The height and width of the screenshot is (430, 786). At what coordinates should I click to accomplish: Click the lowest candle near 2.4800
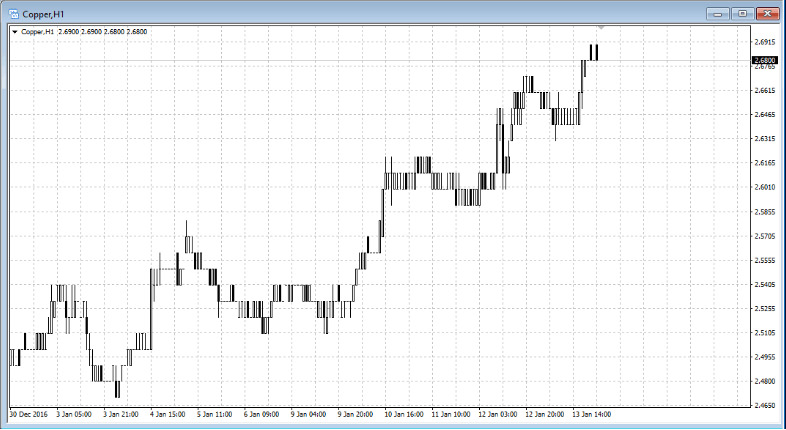tap(118, 389)
